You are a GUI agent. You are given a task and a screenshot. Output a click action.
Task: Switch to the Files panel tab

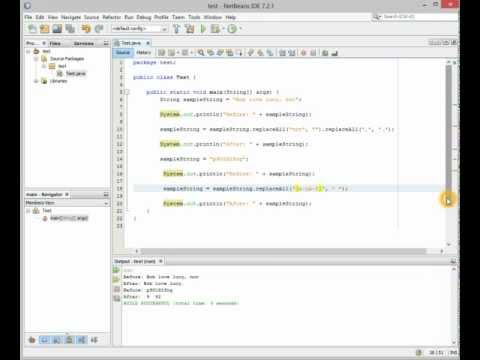(55, 43)
